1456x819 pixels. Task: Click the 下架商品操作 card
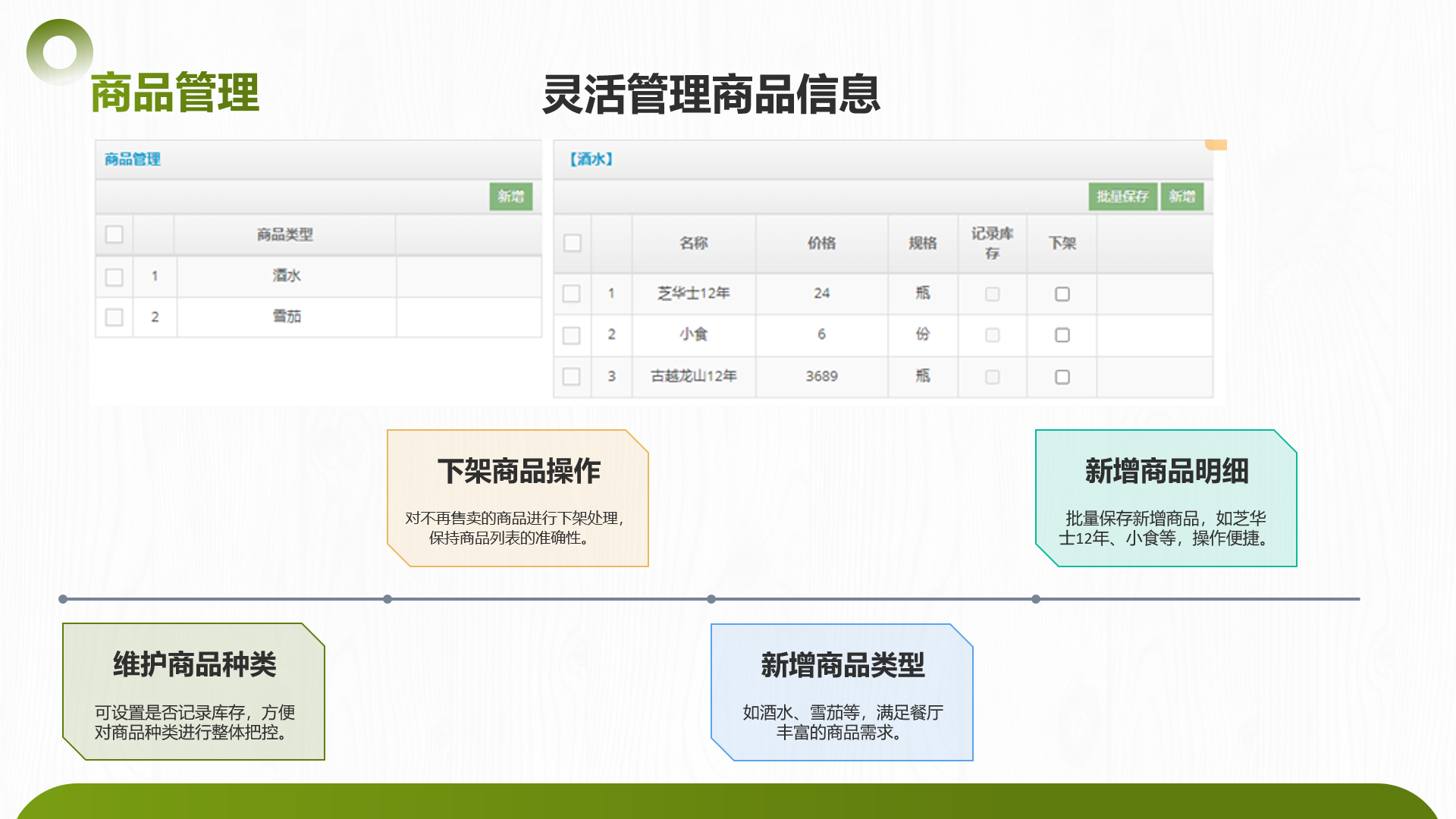tap(518, 498)
